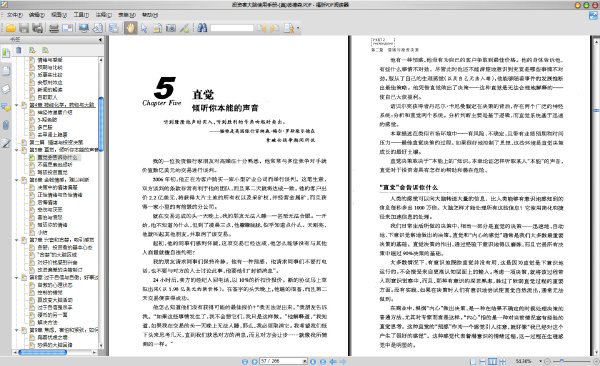This screenshot has width=600, height=366.
Task: Go to the last page button
Action: (x=323, y=361)
